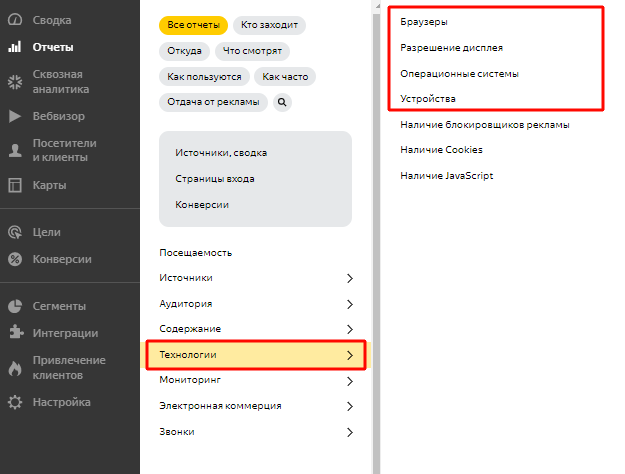Expand the Источники submenu chevron

point(349,278)
